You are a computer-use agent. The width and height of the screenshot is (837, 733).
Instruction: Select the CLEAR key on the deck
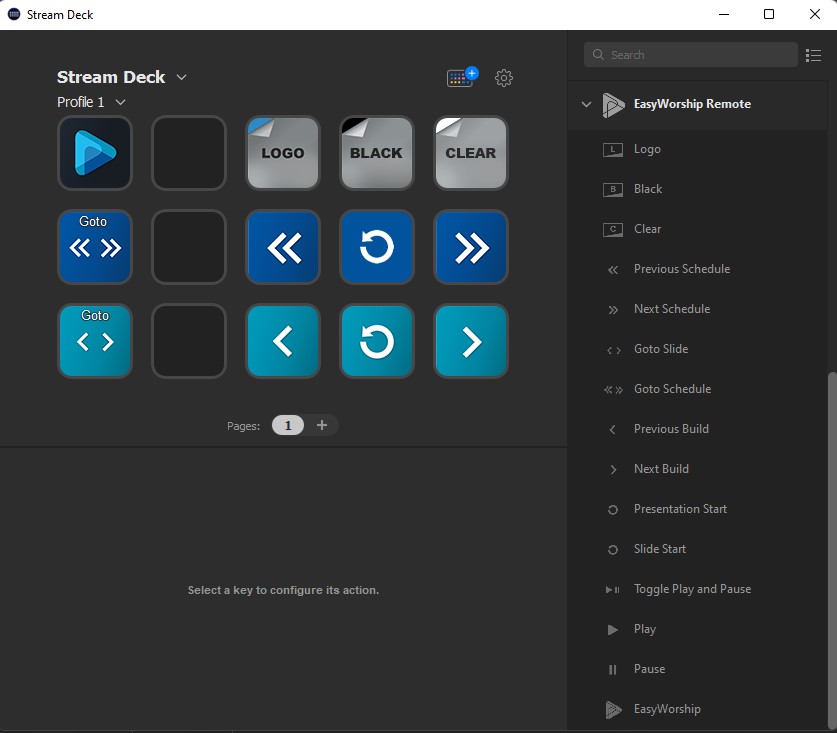[x=471, y=153]
